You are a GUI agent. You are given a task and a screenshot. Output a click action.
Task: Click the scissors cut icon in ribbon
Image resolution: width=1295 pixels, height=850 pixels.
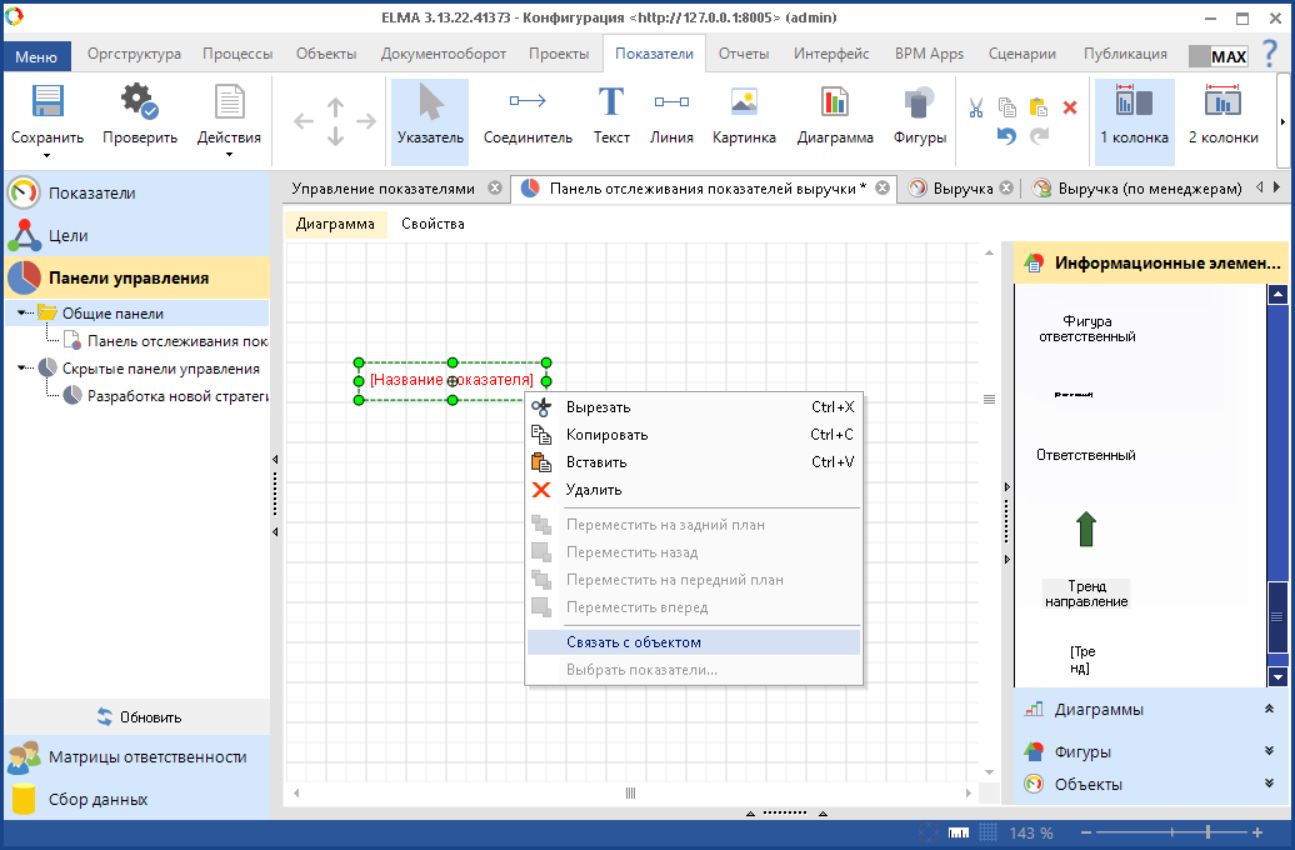point(976,107)
